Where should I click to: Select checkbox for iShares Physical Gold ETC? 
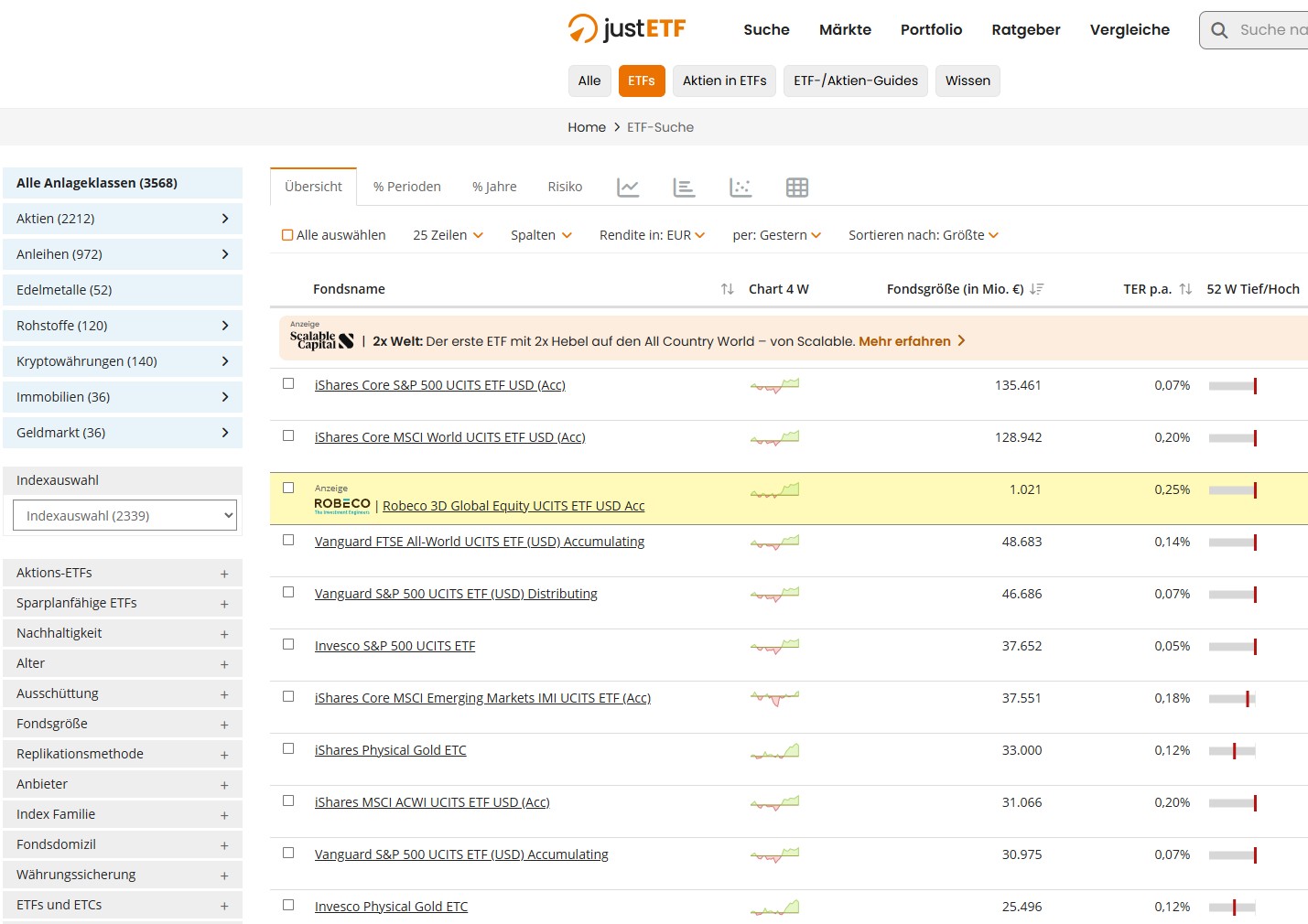click(288, 748)
